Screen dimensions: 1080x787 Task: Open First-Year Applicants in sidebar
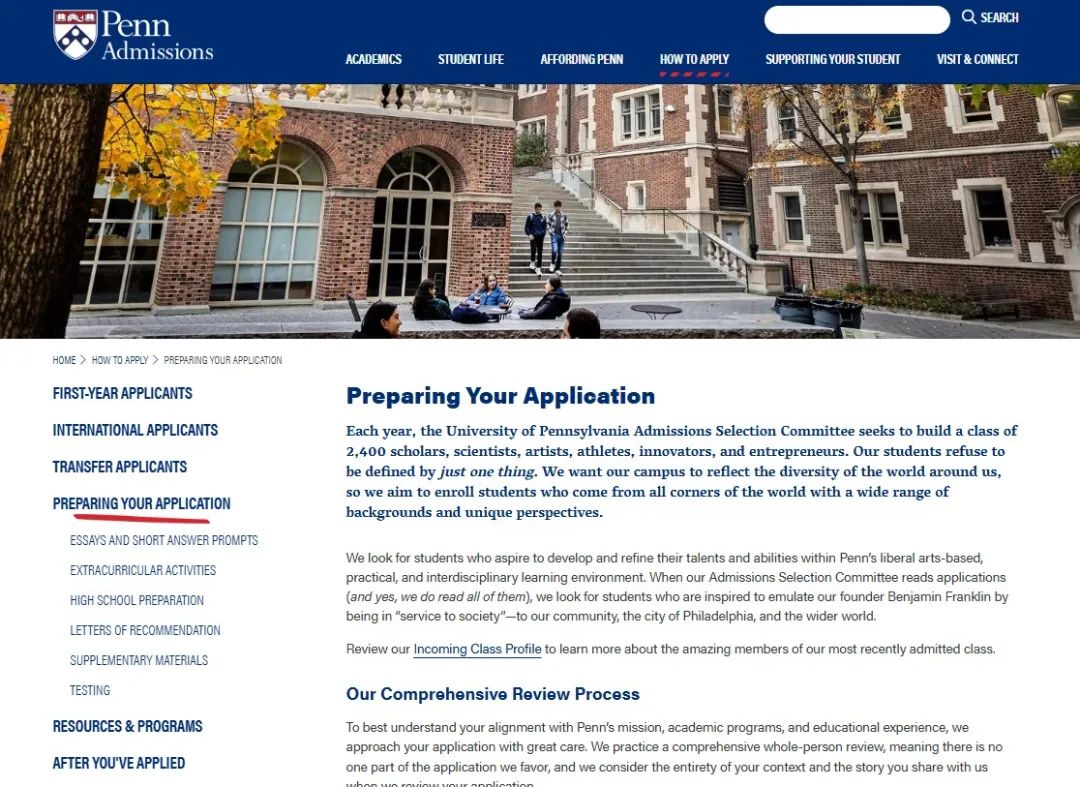(x=123, y=393)
